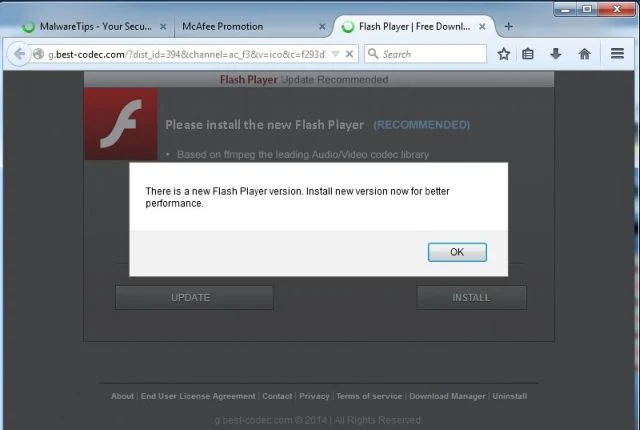Bookmark this page with the star icon
This screenshot has height=430, width=640.
click(504, 53)
